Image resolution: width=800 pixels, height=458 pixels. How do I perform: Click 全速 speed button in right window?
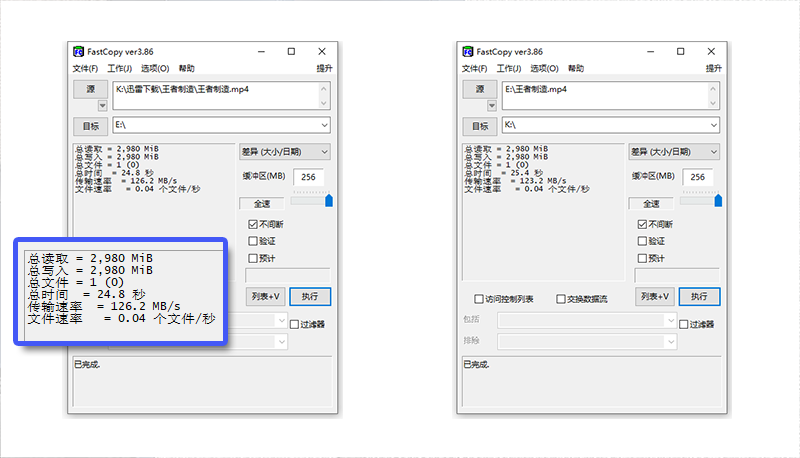pos(652,204)
